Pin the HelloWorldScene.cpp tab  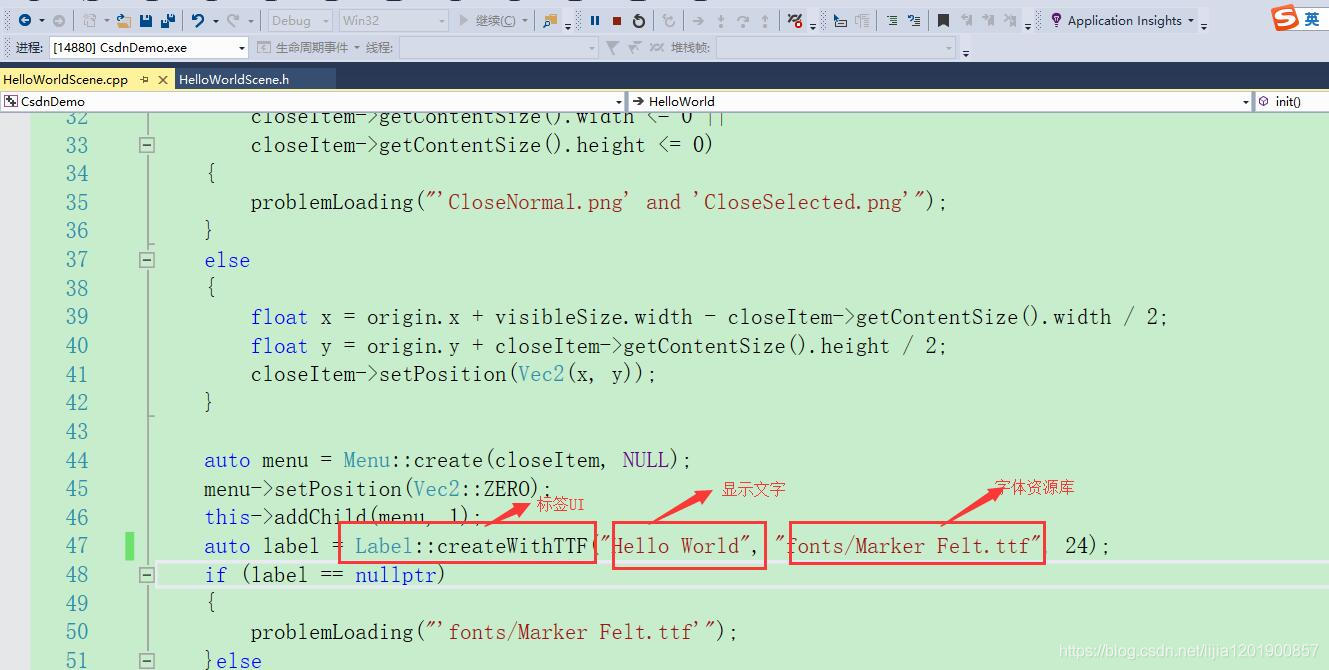pos(144,79)
